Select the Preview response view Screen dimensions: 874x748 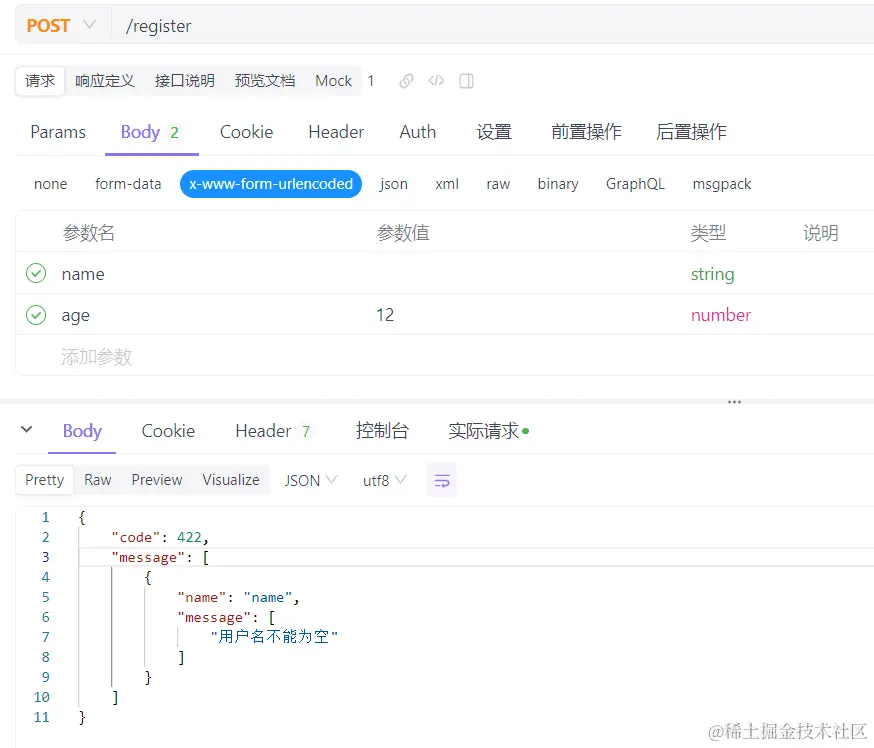(x=157, y=480)
